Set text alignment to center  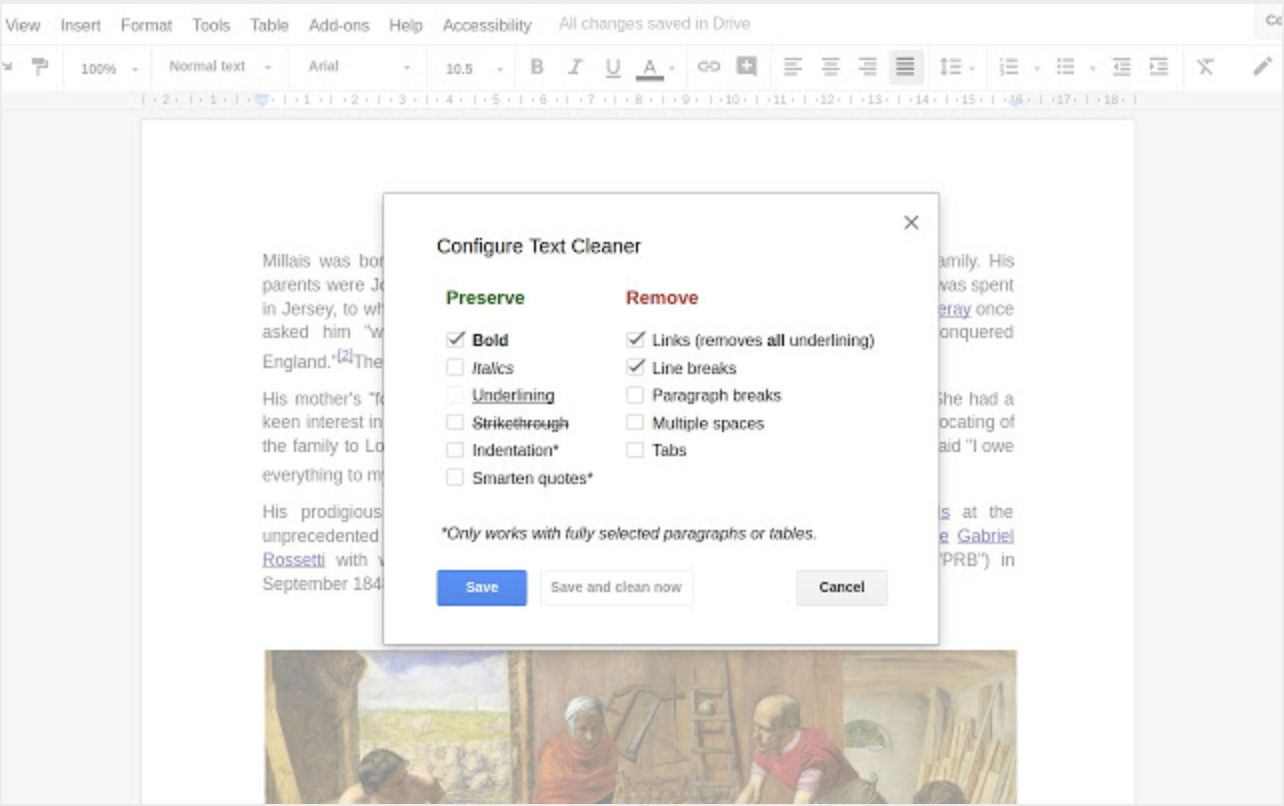coord(830,66)
